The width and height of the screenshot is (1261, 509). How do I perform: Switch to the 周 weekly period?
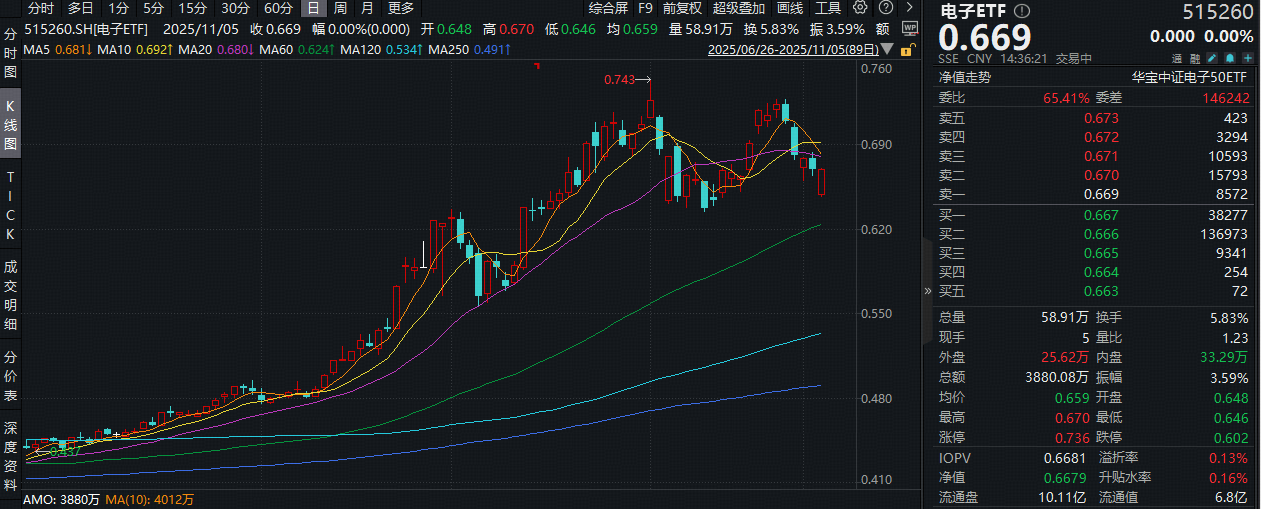pyautogui.click(x=340, y=8)
